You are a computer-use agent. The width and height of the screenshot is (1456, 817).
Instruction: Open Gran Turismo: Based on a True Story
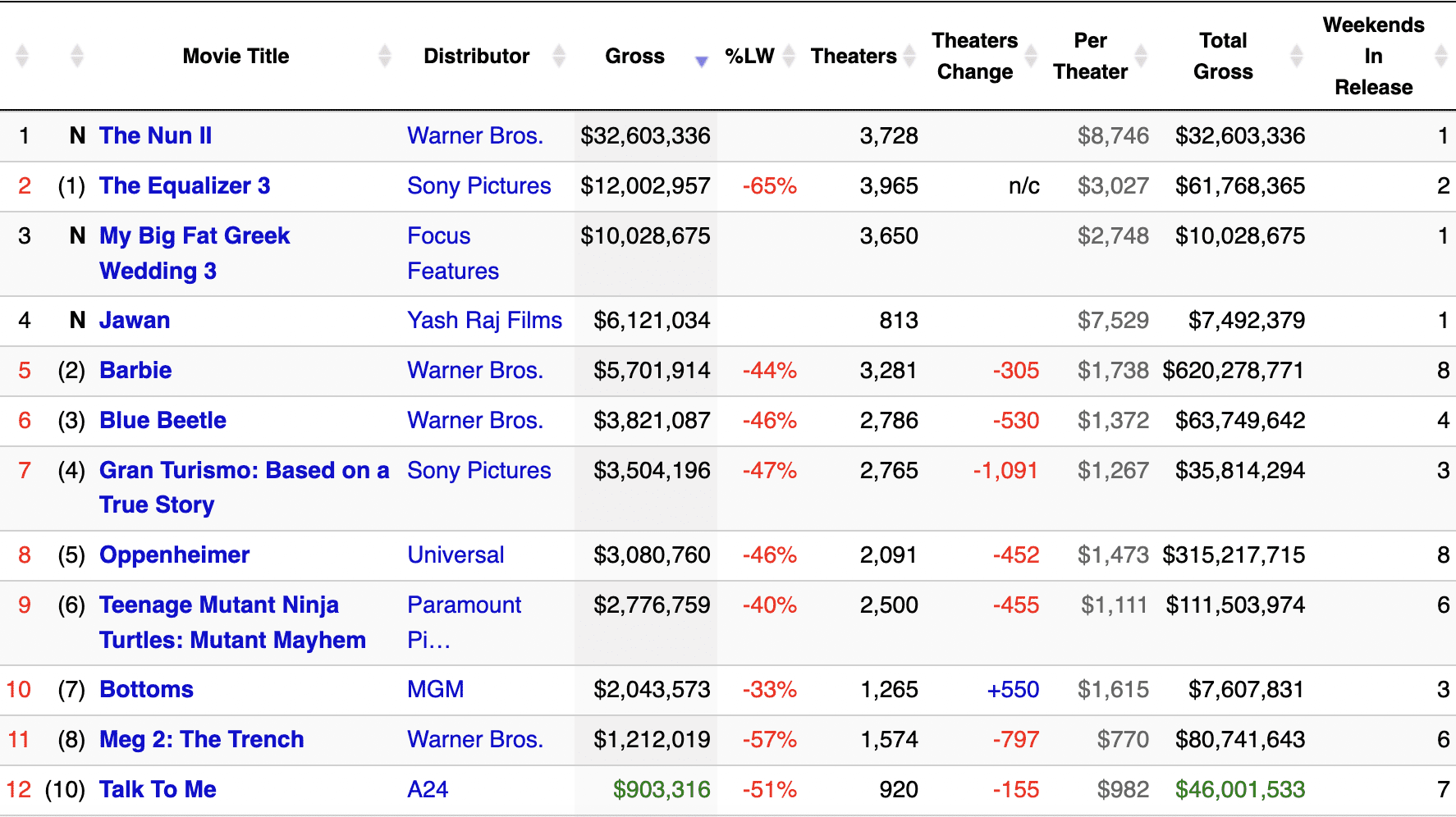click(244, 487)
